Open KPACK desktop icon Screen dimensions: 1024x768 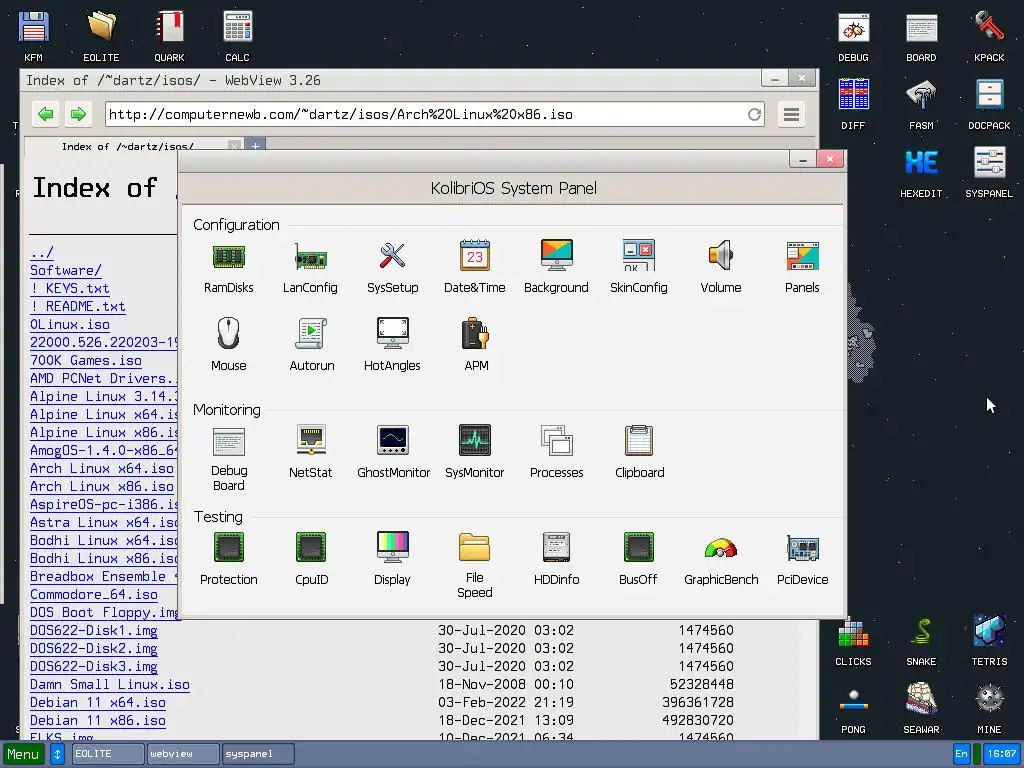coord(989,27)
